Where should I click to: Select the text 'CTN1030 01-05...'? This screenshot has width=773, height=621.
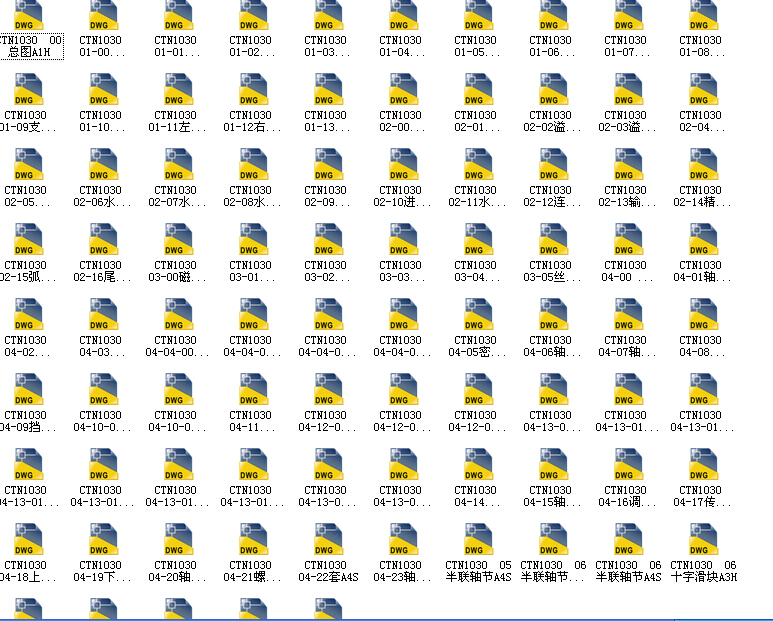click(476, 46)
